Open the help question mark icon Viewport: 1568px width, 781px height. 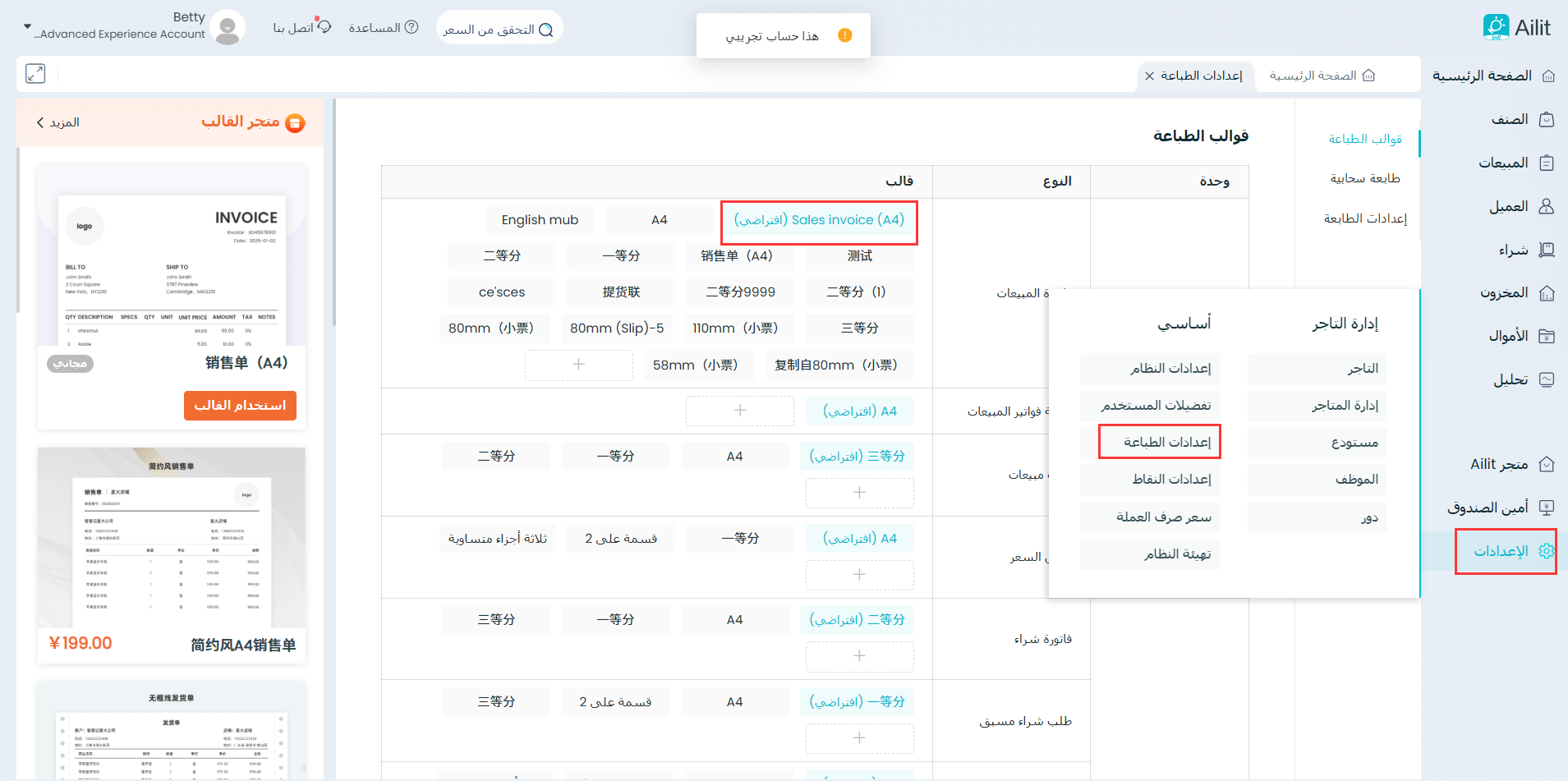(412, 27)
